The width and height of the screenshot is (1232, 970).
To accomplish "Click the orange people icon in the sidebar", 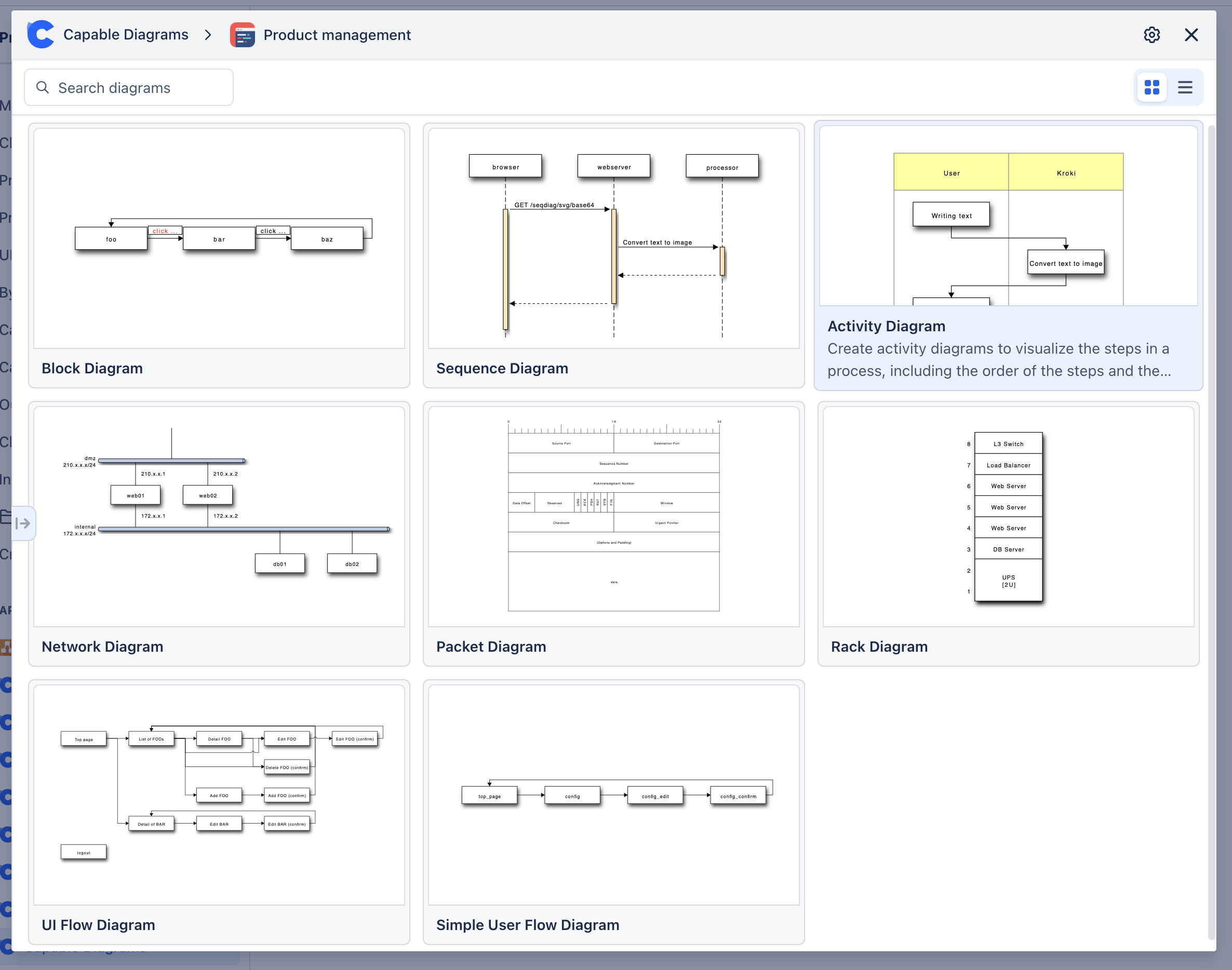I will coord(6,648).
